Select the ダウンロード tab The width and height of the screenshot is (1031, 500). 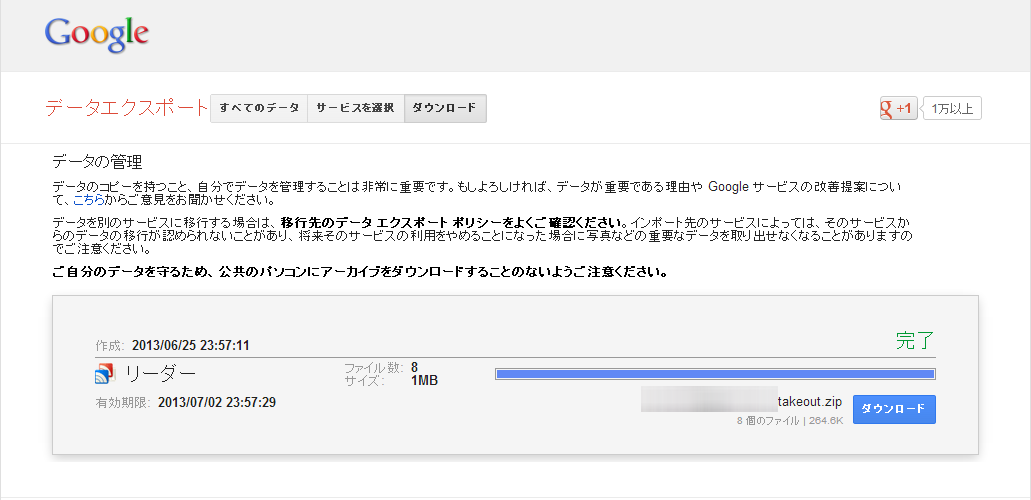(x=445, y=108)
